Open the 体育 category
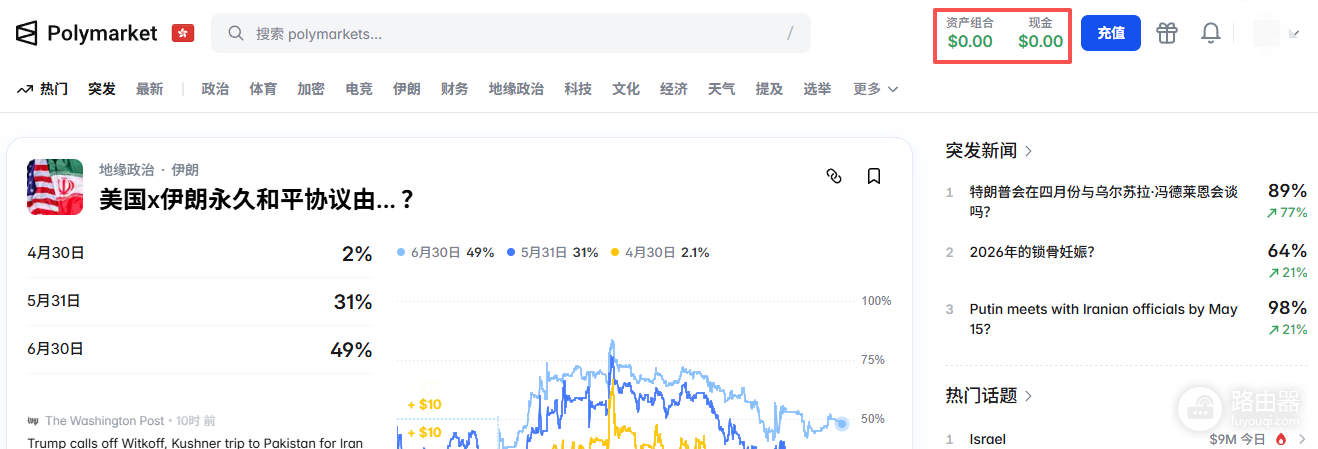 click(x=263, y=89)
